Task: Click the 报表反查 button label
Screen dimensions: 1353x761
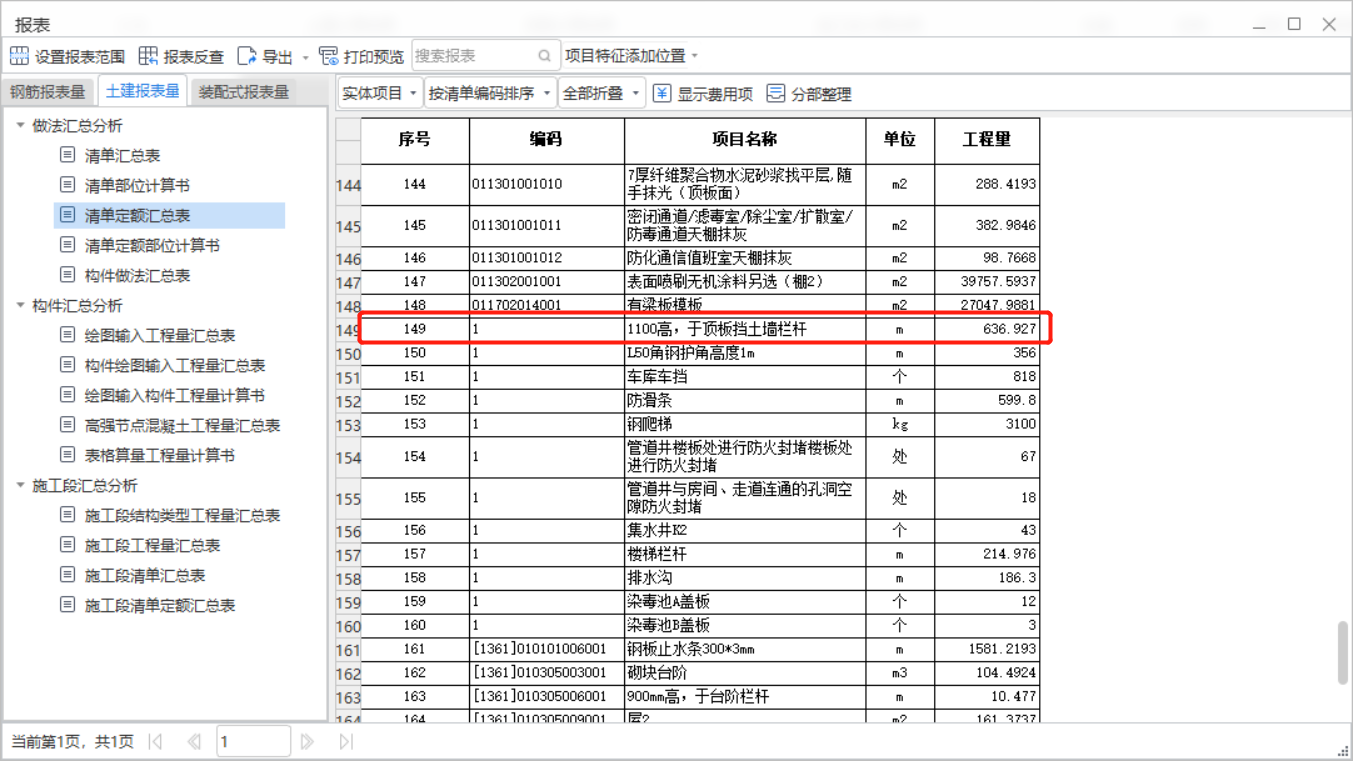Action: [194, 57]
